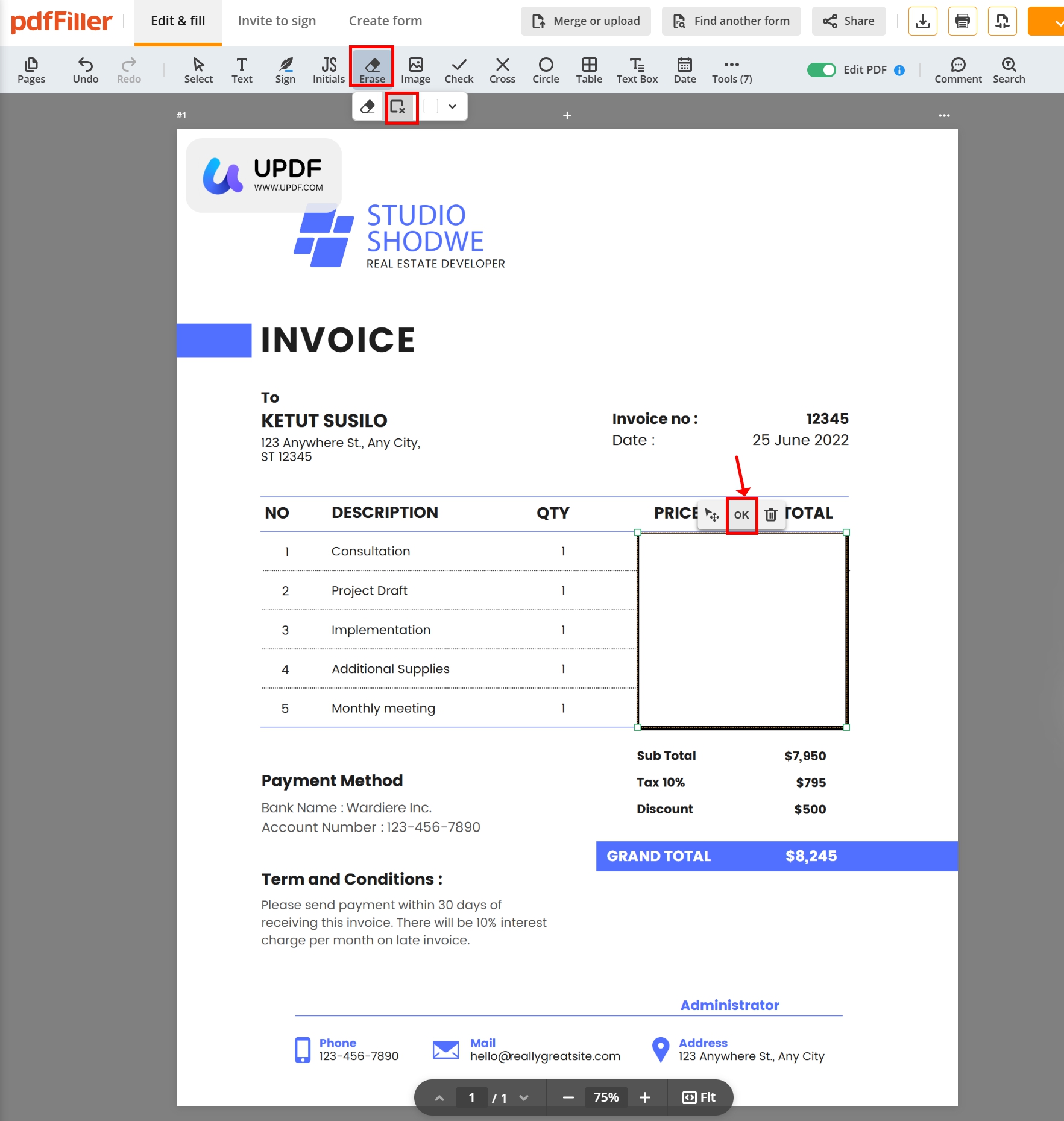Insert a Date field

(x=685, y=71)
